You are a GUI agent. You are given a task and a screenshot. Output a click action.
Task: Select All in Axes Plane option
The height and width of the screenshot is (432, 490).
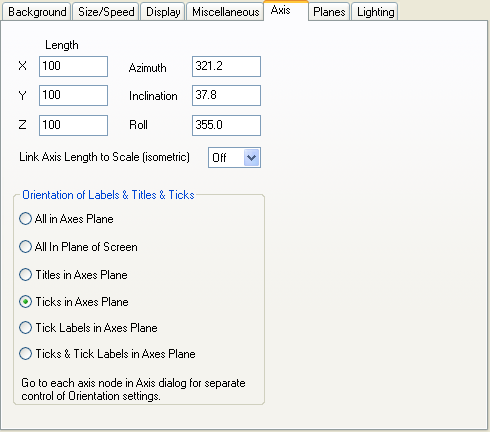pos(66,219)
